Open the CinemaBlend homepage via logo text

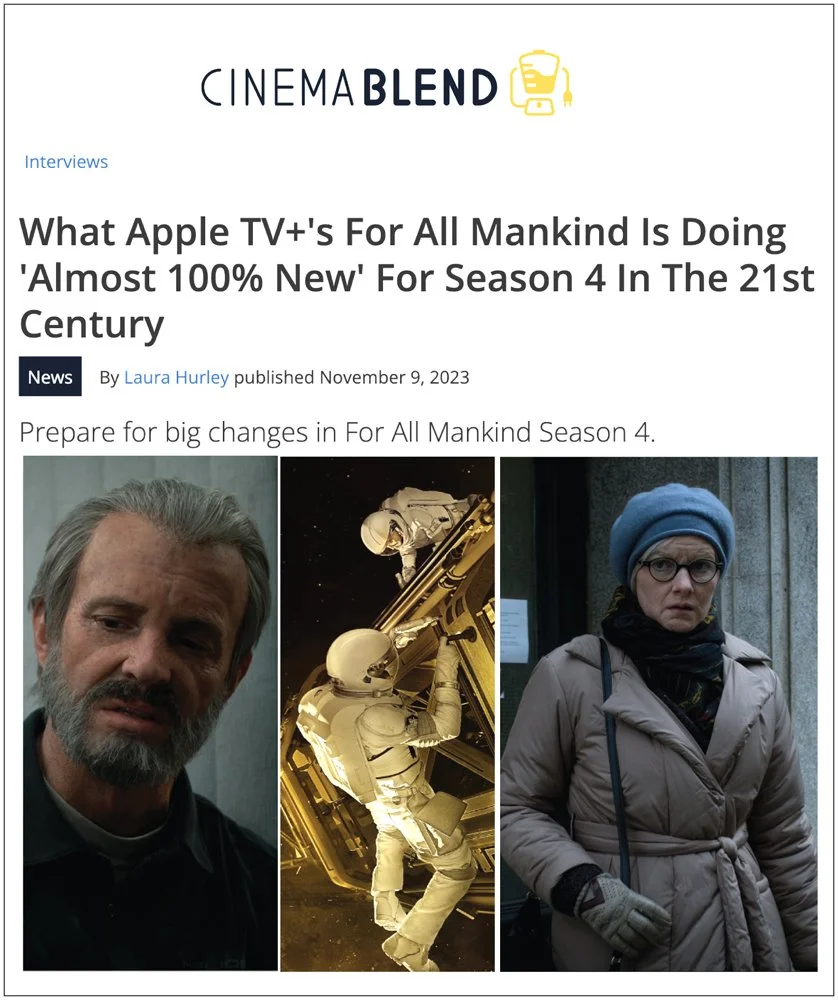click(349, 87)
